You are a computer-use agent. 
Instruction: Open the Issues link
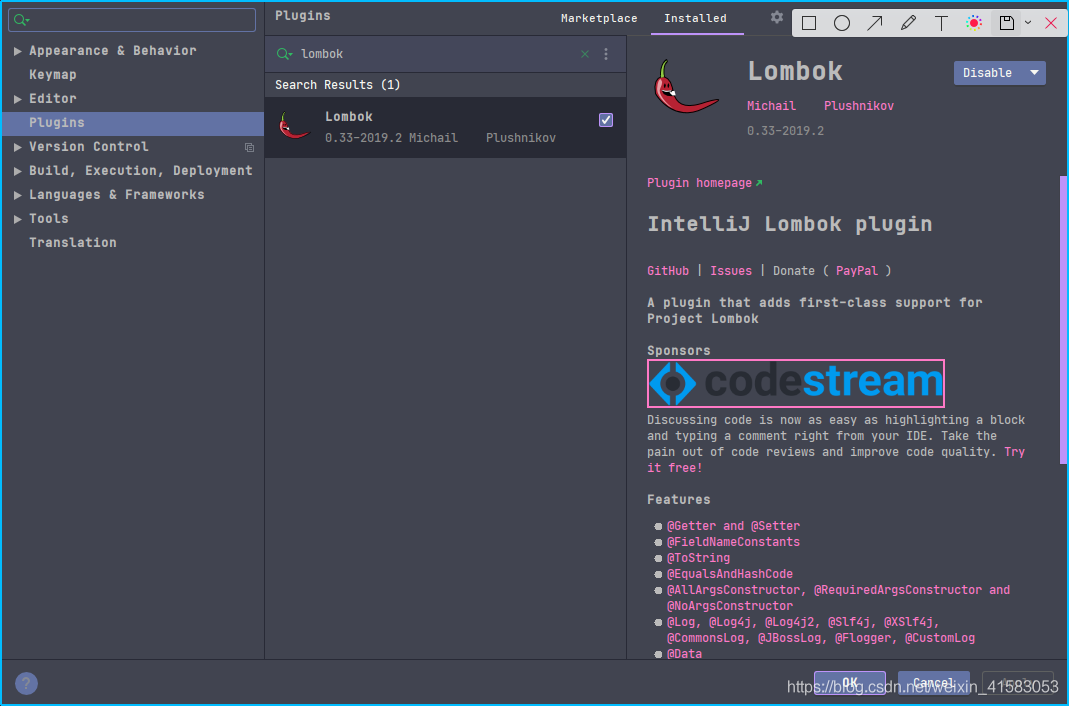click(731, 271)
